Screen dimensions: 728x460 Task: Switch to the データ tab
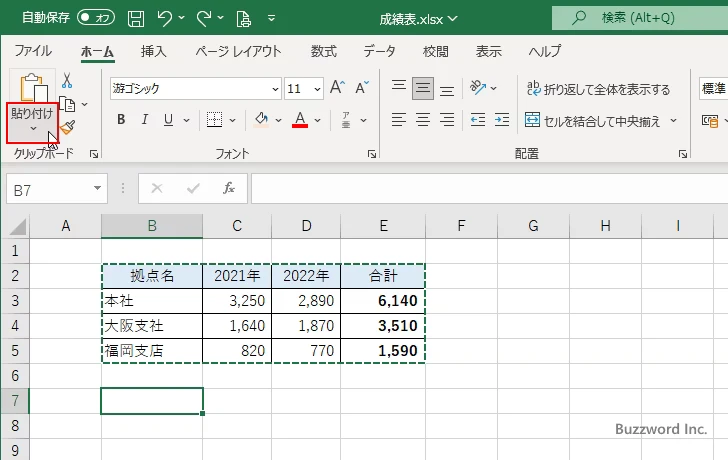[379, 51]
